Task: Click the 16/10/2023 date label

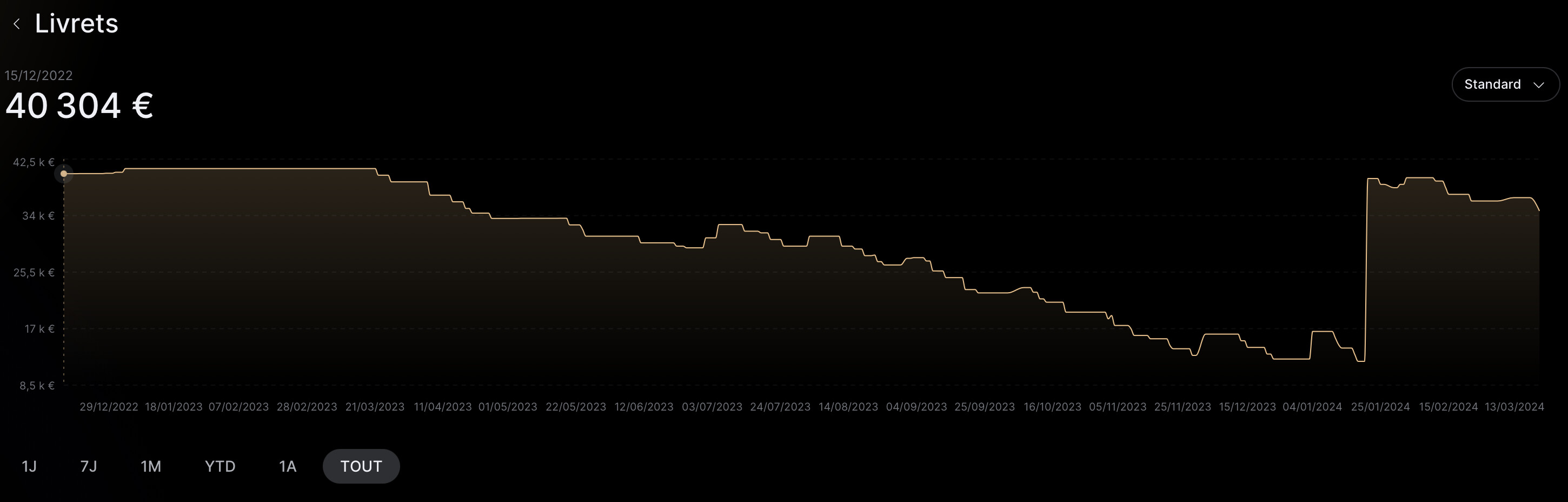Action: (1052, 406)
